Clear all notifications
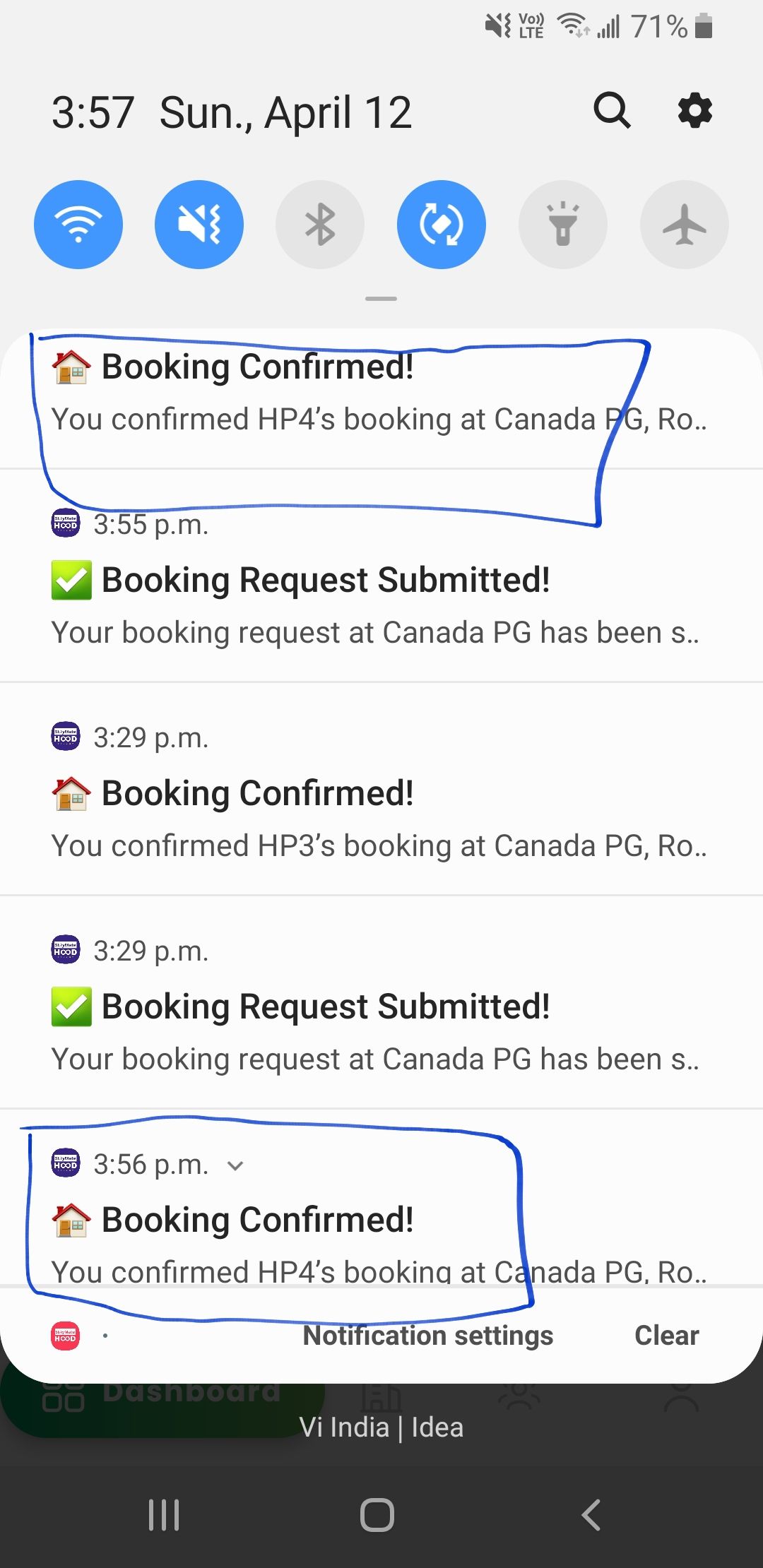The image size is (763, 1568). point(666,1336)
